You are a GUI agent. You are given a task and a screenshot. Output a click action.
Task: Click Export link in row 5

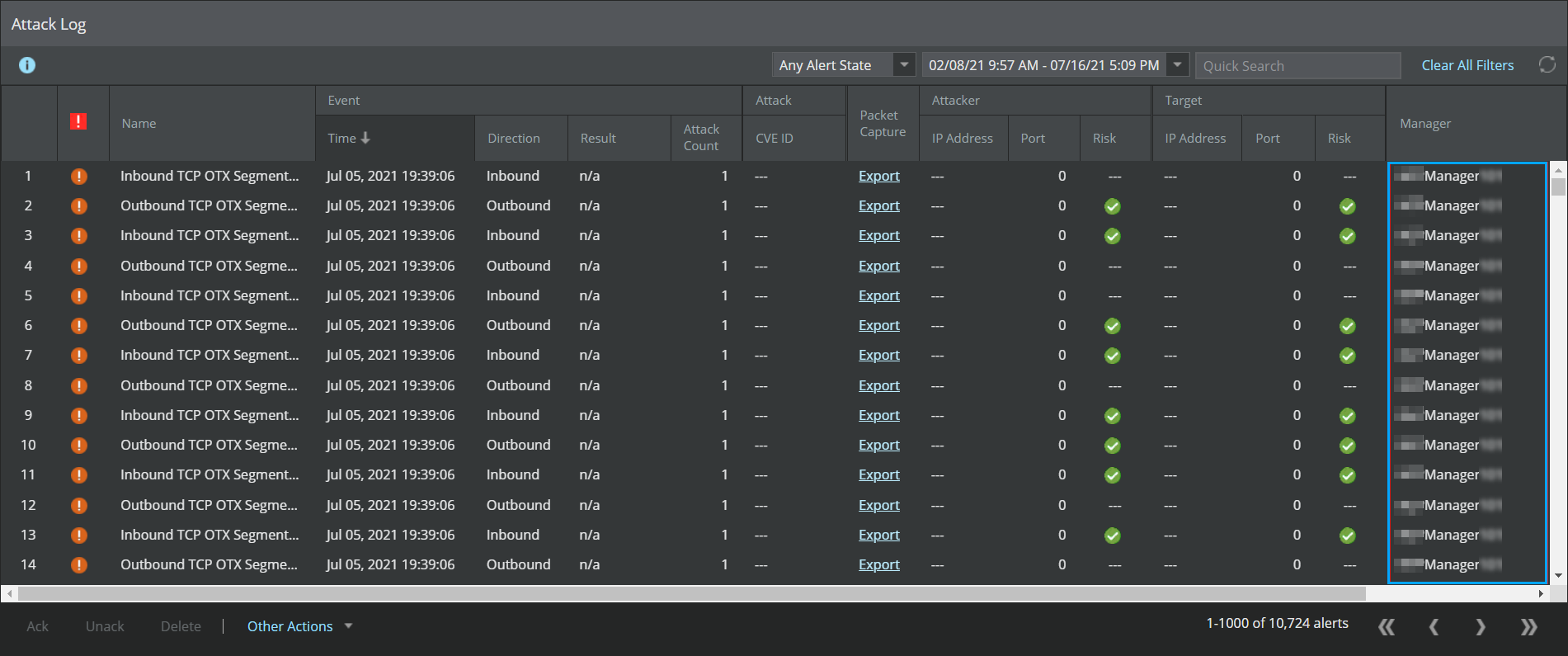tap(878, 295)
